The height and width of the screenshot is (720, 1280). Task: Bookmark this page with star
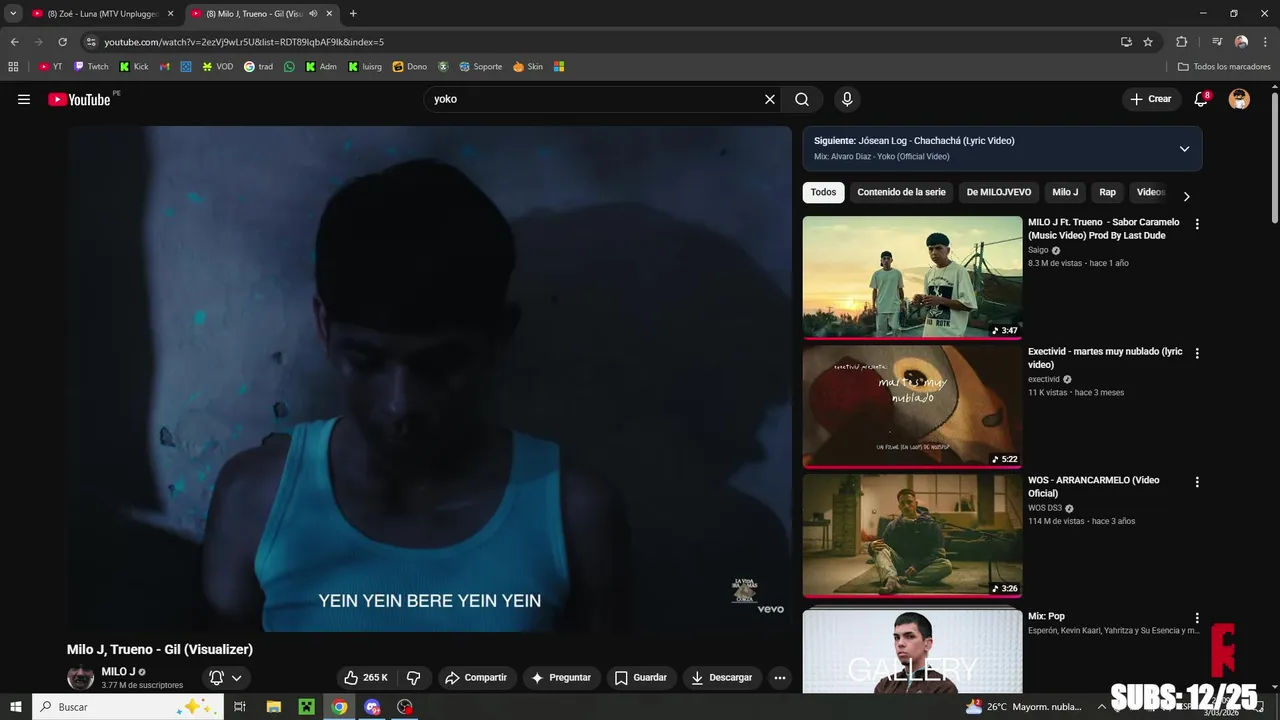click(x=1148, y=42)
